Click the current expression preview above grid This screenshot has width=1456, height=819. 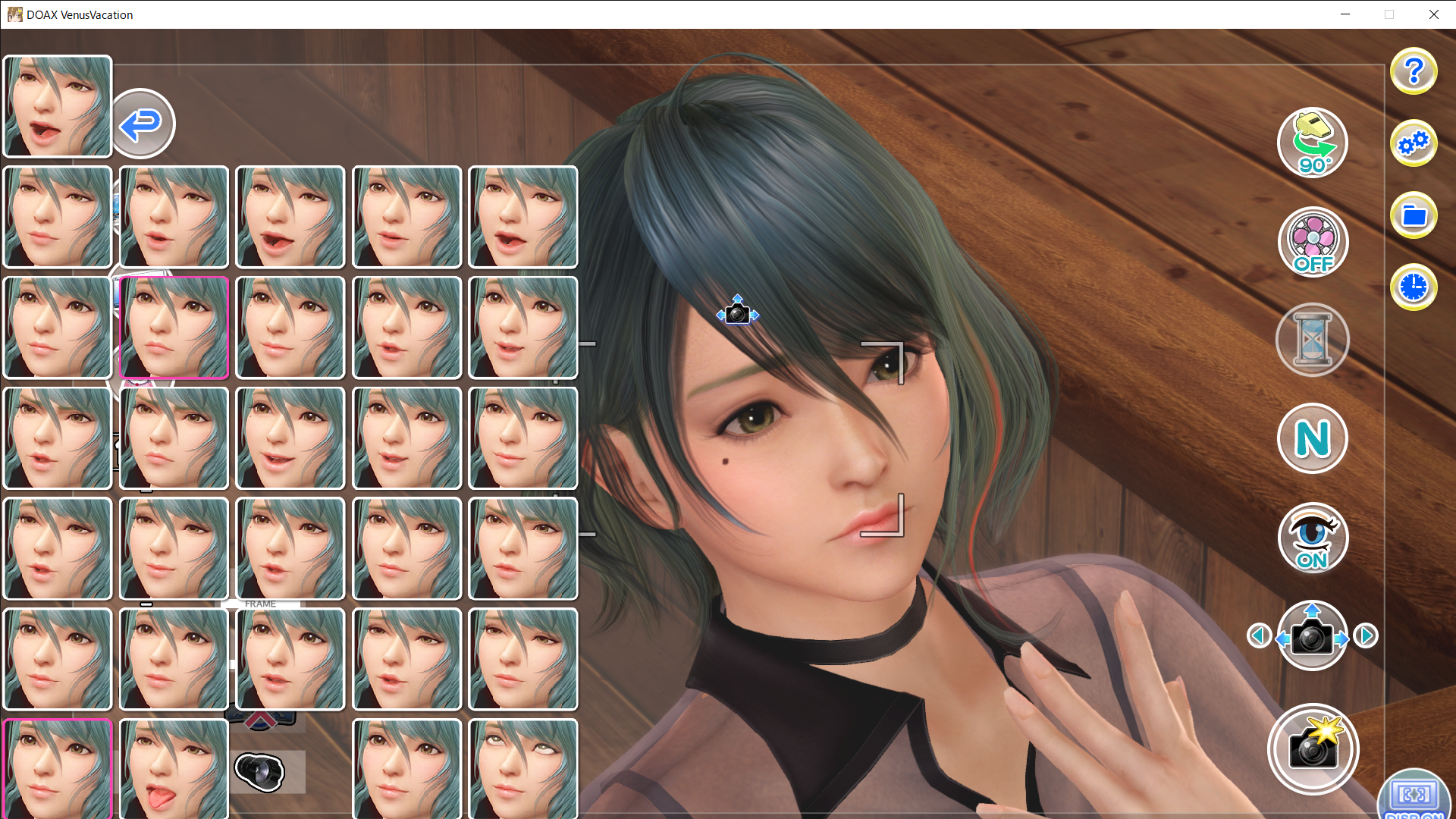(x=58, y=106)
